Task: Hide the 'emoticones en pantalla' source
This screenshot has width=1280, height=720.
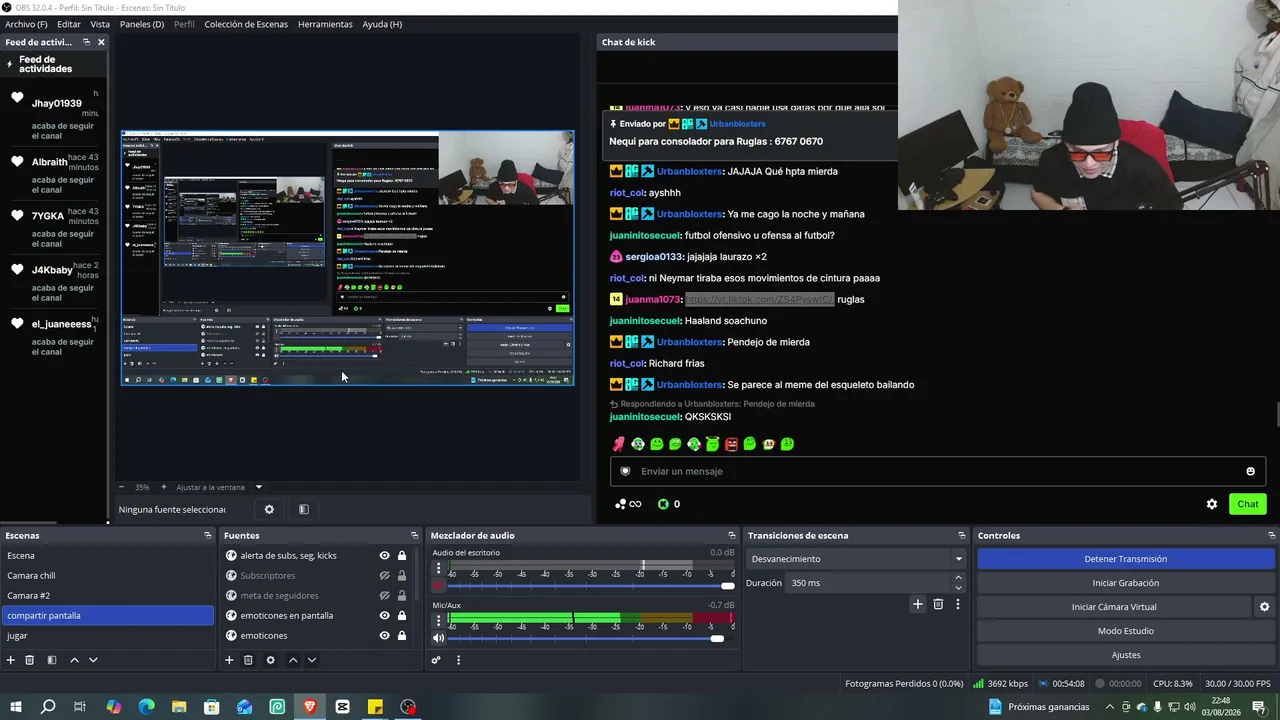Action: (x=384, y=616)
